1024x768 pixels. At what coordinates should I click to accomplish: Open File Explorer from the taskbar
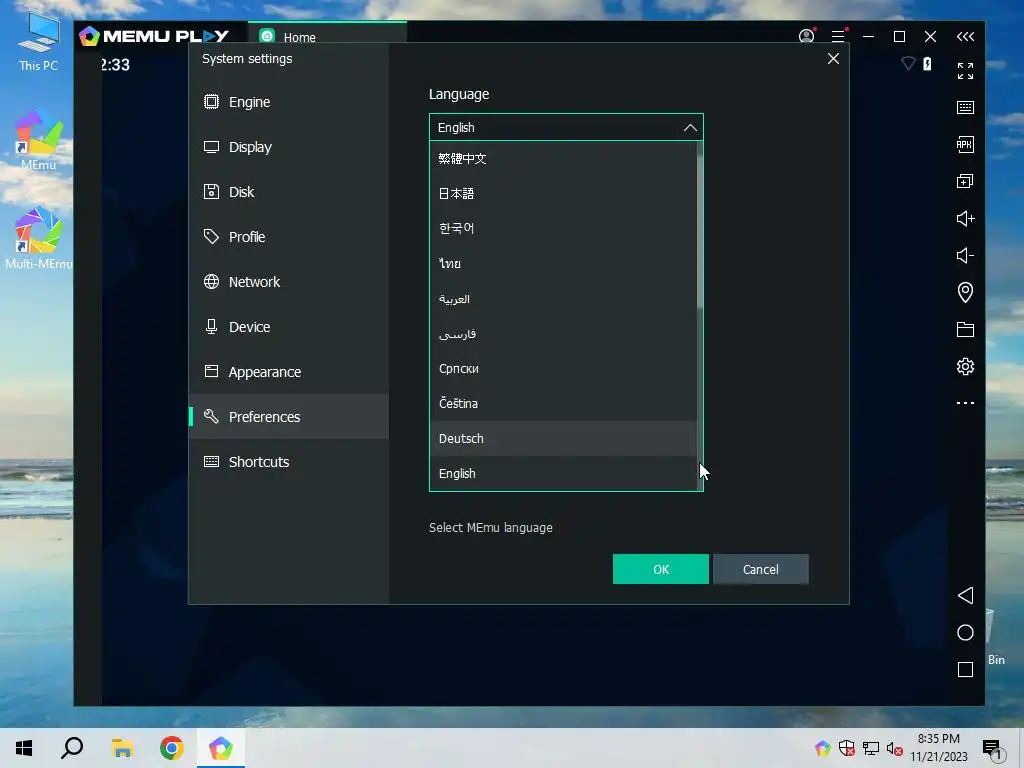pos(122,748)
